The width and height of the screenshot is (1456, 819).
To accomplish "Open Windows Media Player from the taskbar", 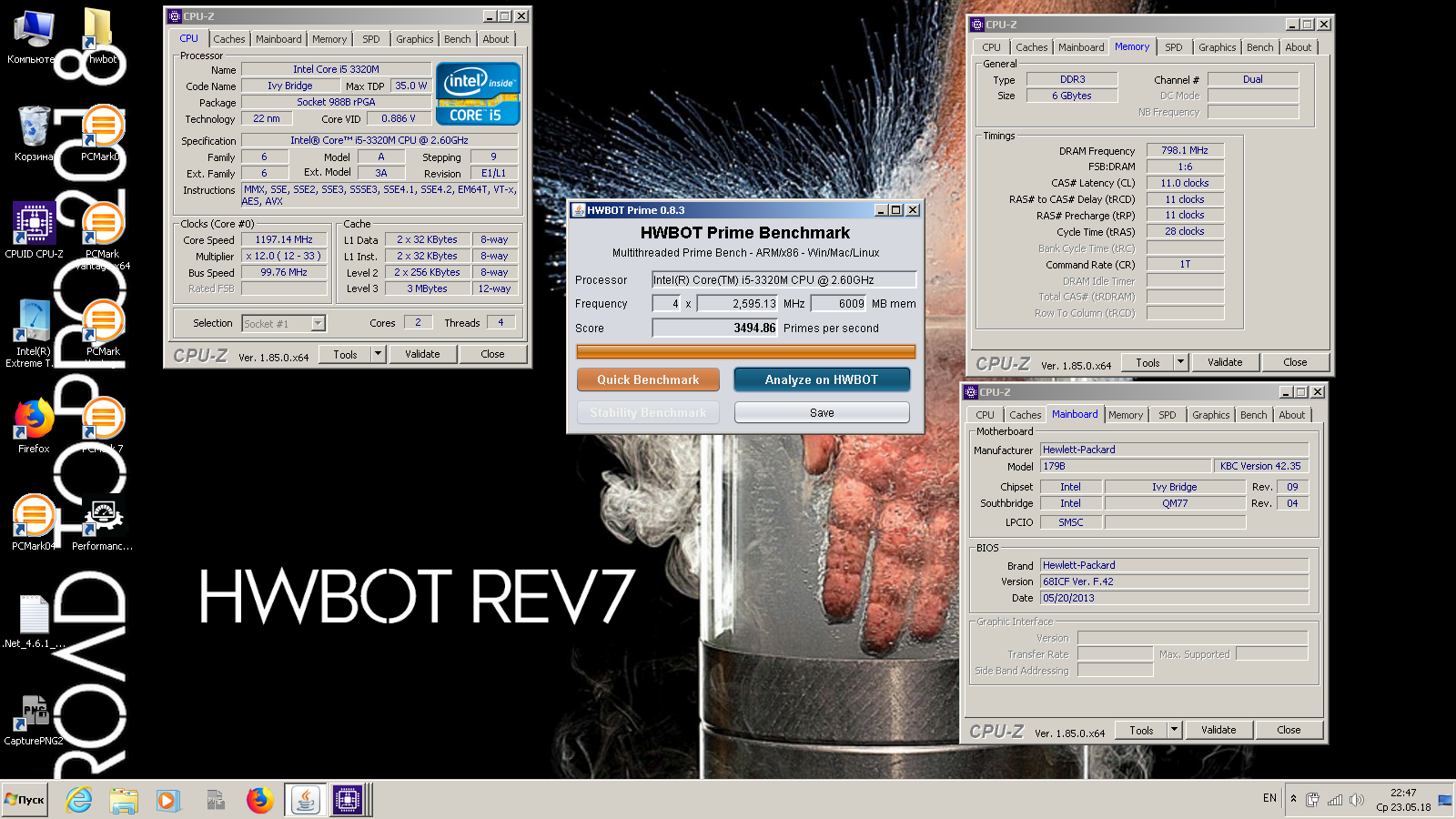I will point(167,800).
